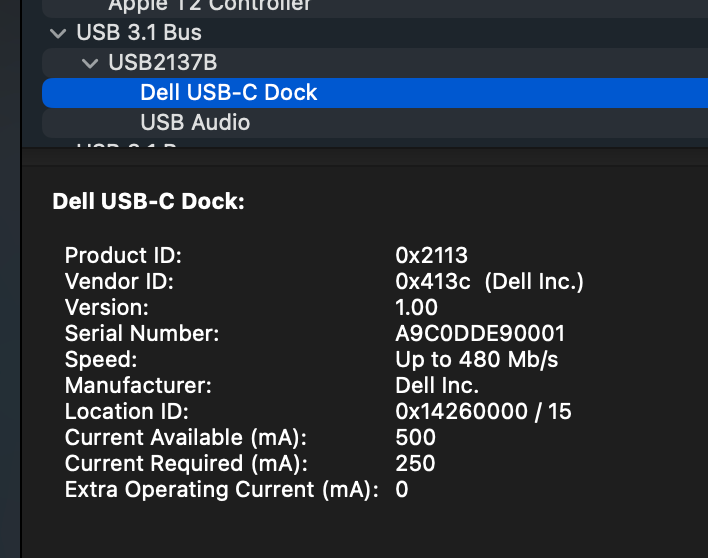Click the Product ID value 0x2113
This screenshot has width=708, height=558.
(x=432, y=256)
